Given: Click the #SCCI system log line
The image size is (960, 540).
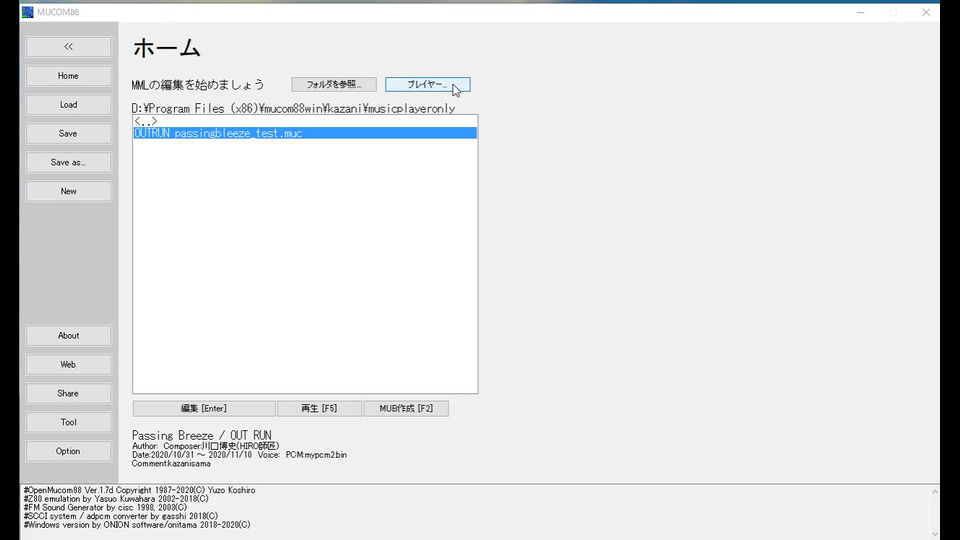Looking at the screenshot, I should tap(121, 516).
